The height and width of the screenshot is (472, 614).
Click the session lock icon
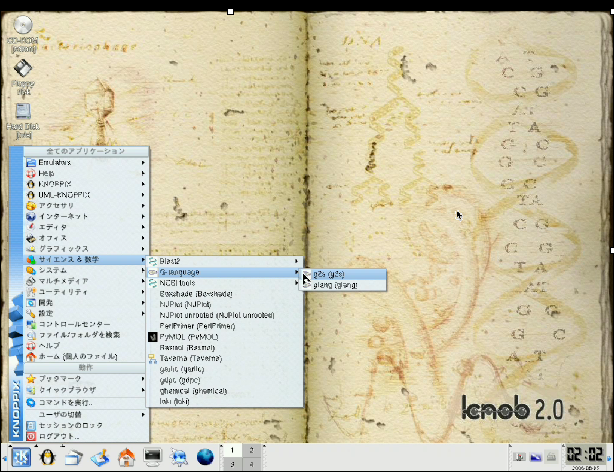pos(31,425)
